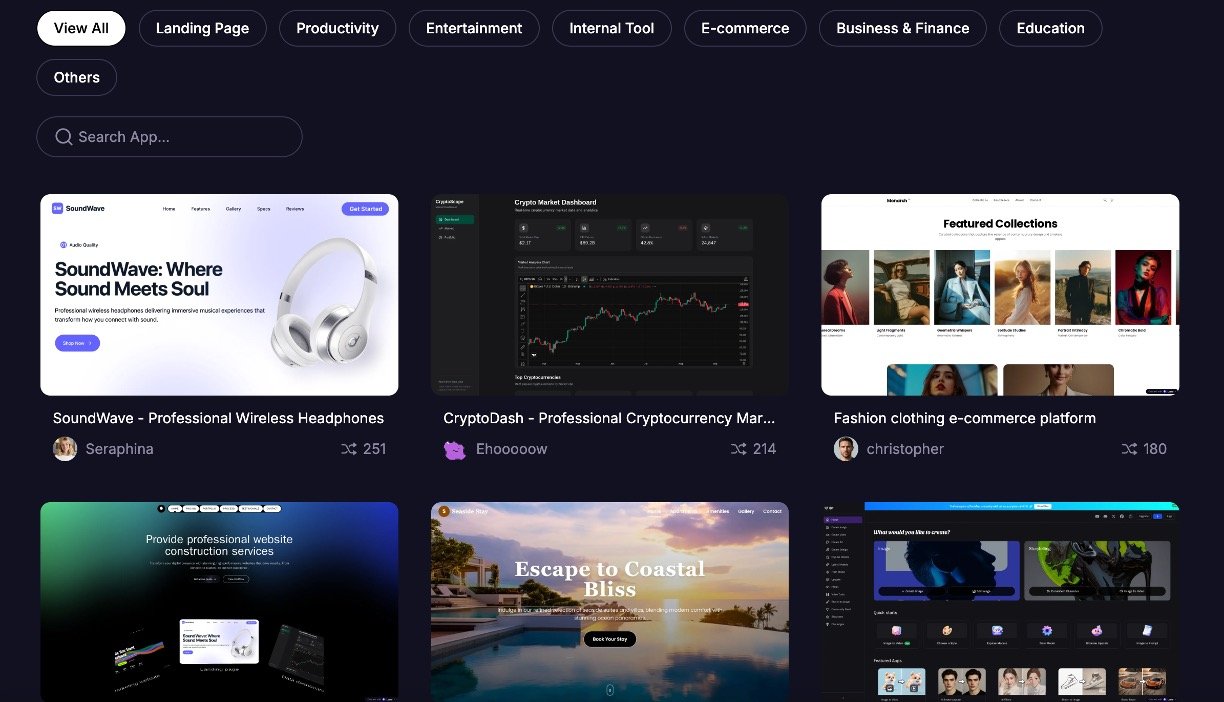Filter by Internal Tool category

(x=611, y=28)
